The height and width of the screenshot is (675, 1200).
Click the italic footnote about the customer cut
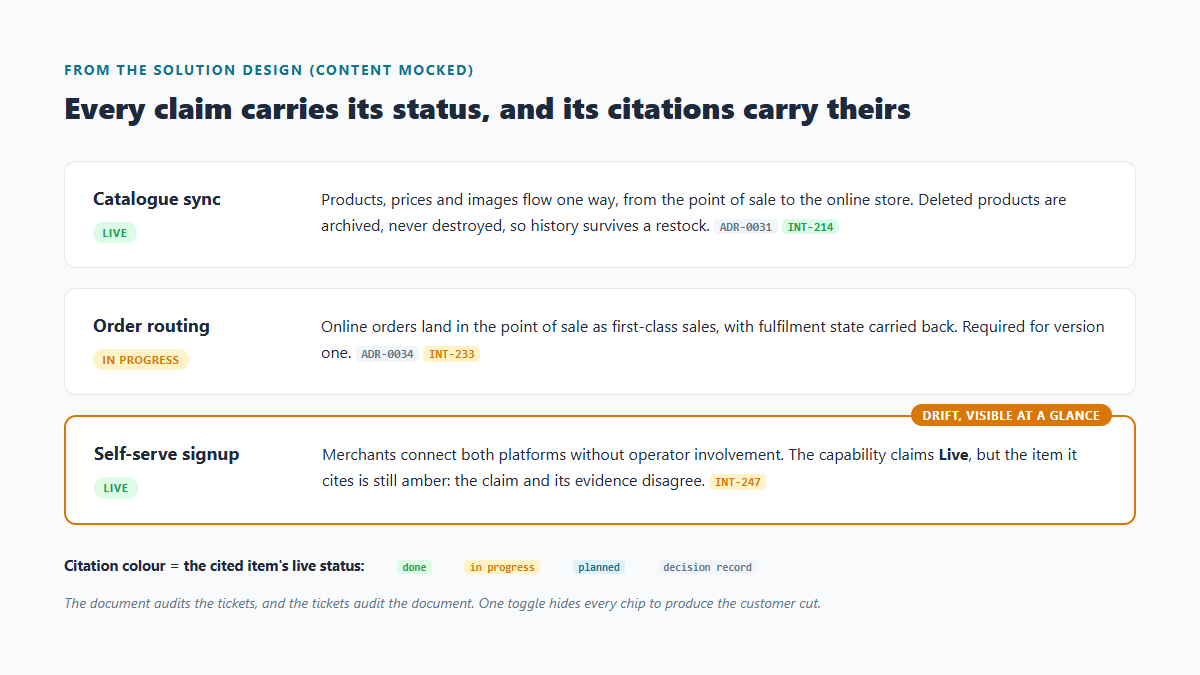442,604
